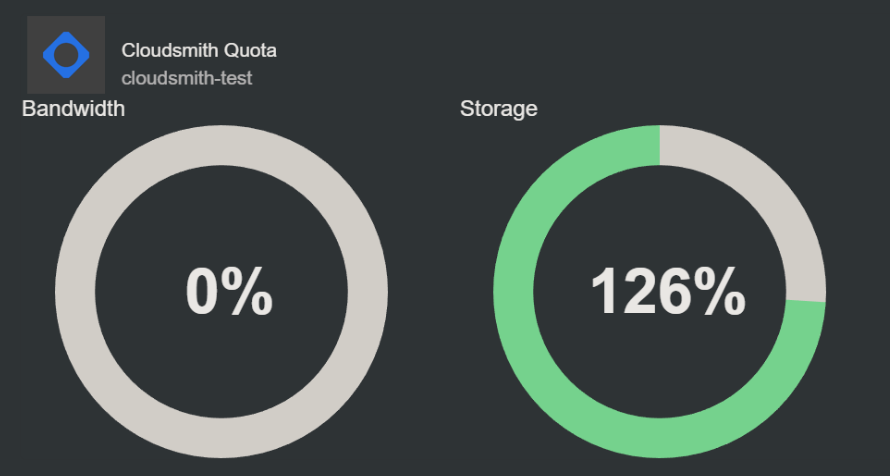Open the Cloudsmith Quota title
The image size is (890, 476).
coord(199,50)
